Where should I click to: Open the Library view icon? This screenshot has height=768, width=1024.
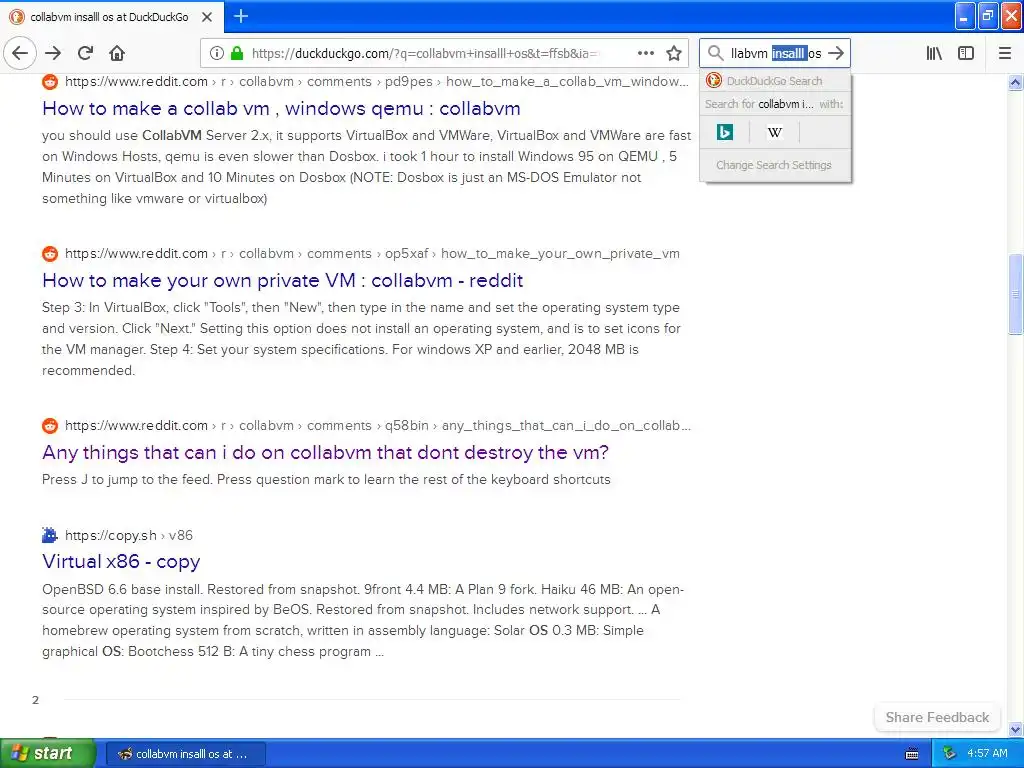tap(934, 54)
